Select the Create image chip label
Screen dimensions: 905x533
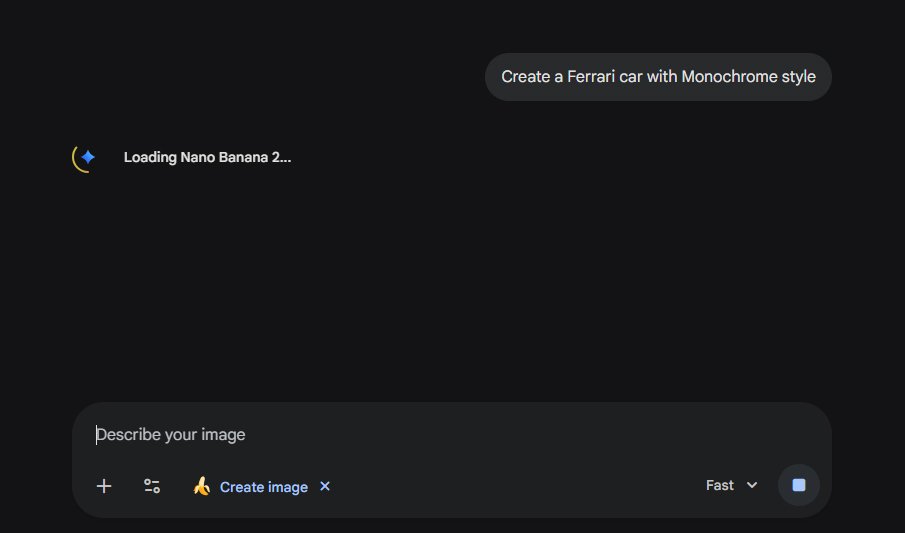tap(264, 487)
